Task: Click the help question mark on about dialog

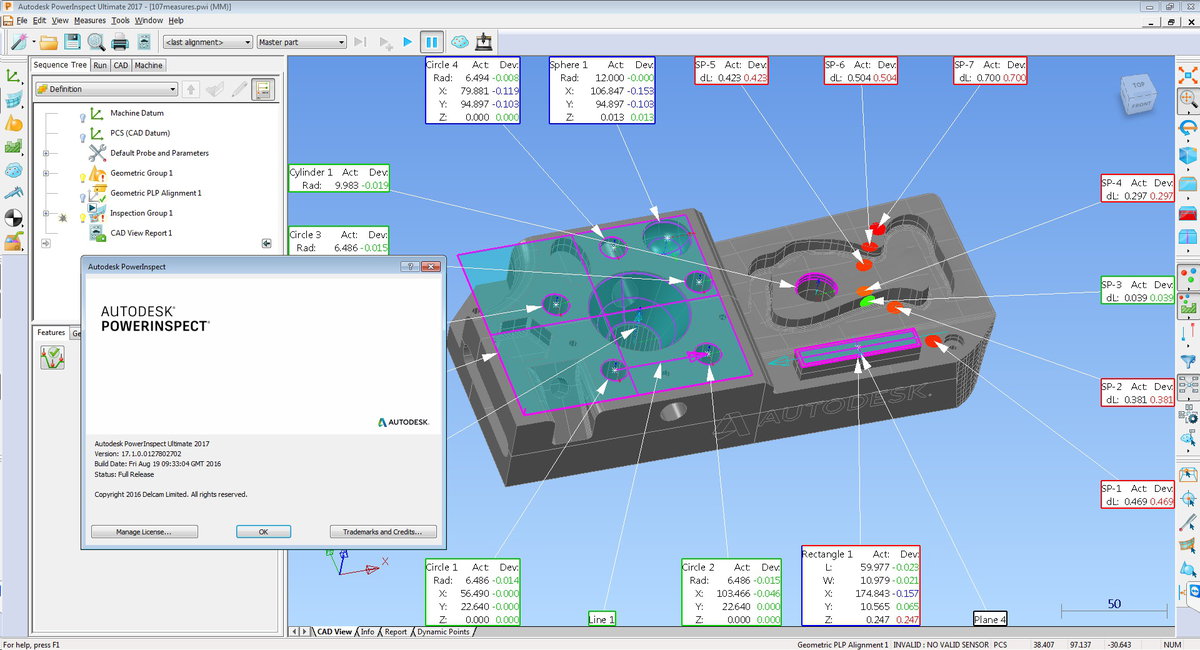Action: pos(409,267)
